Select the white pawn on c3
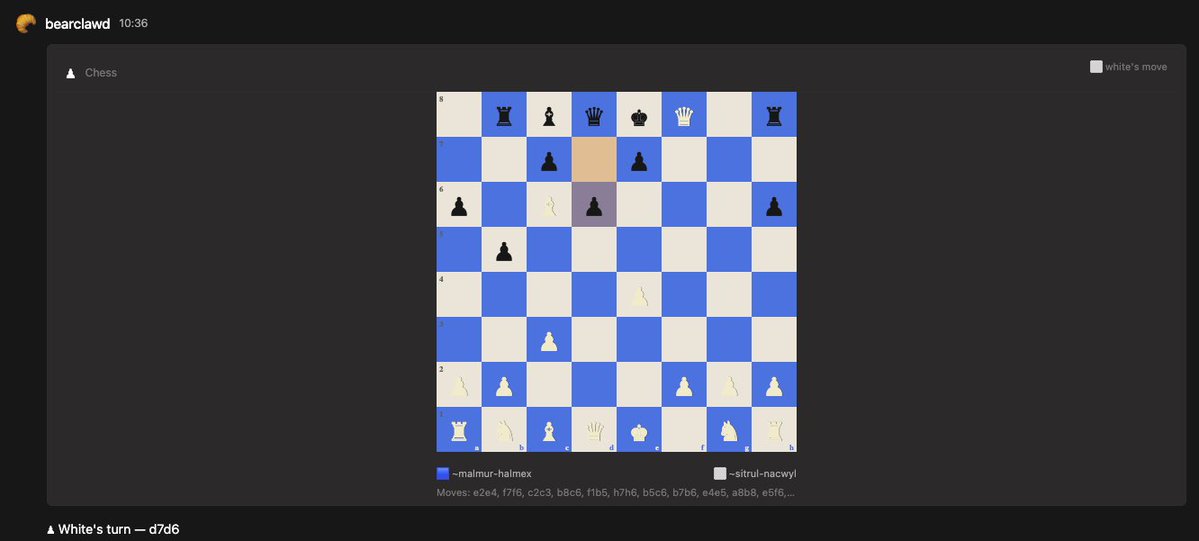This screenshot has height=541, width=1199. 549,341
